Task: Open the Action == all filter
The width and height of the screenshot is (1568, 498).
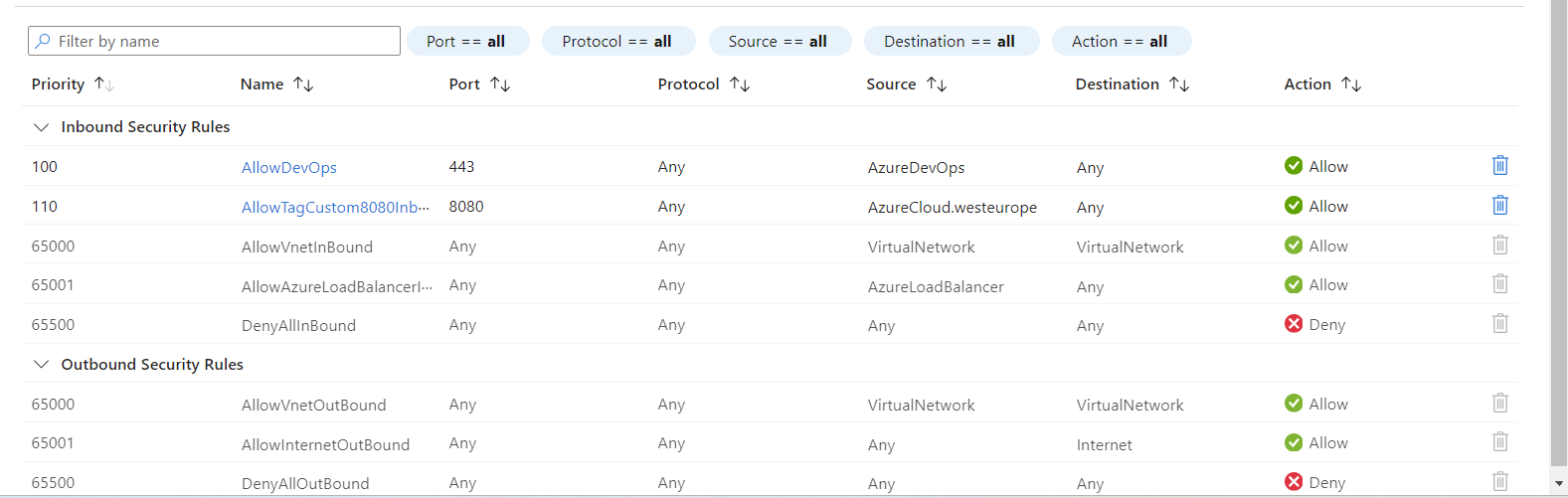Action: click(x=1120, y=42)
